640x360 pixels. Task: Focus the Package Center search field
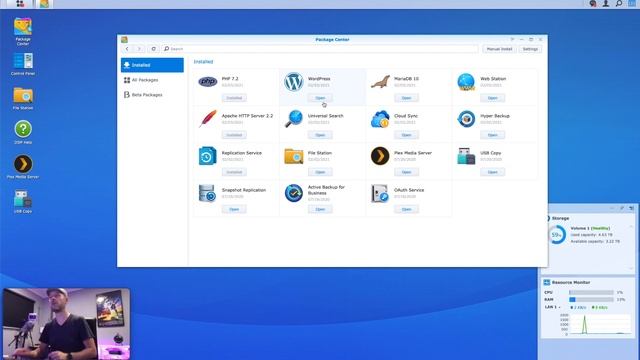[320, 49]
